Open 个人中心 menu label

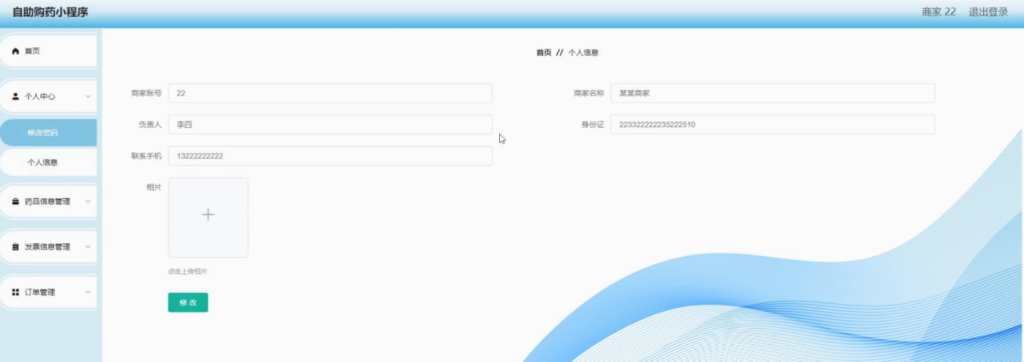coord(40,97)
